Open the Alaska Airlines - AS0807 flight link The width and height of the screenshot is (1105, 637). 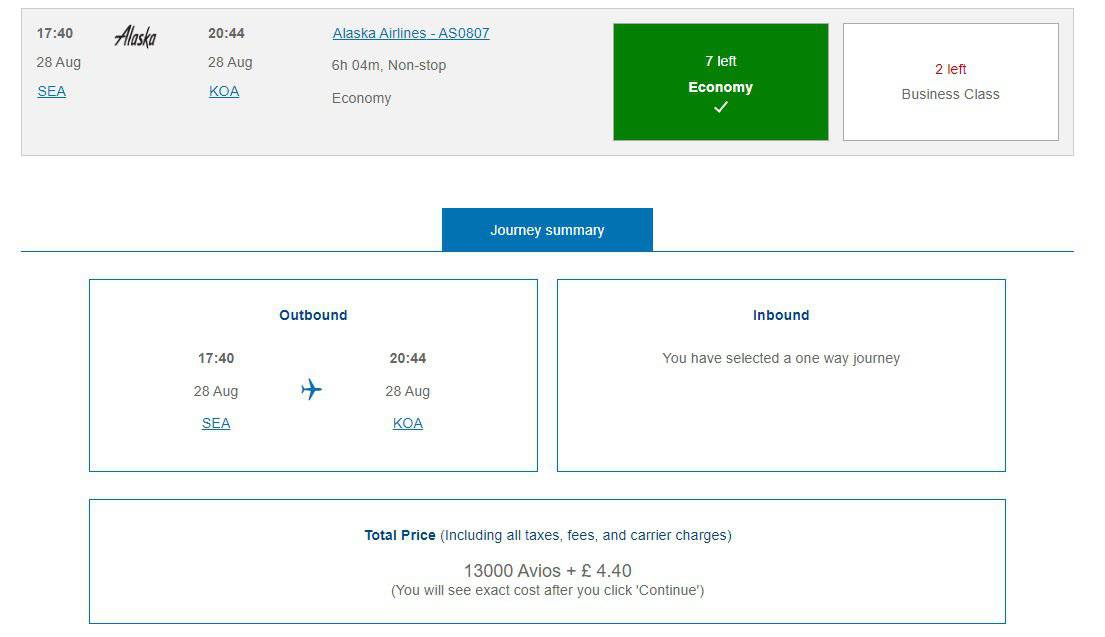pos(411,33)
